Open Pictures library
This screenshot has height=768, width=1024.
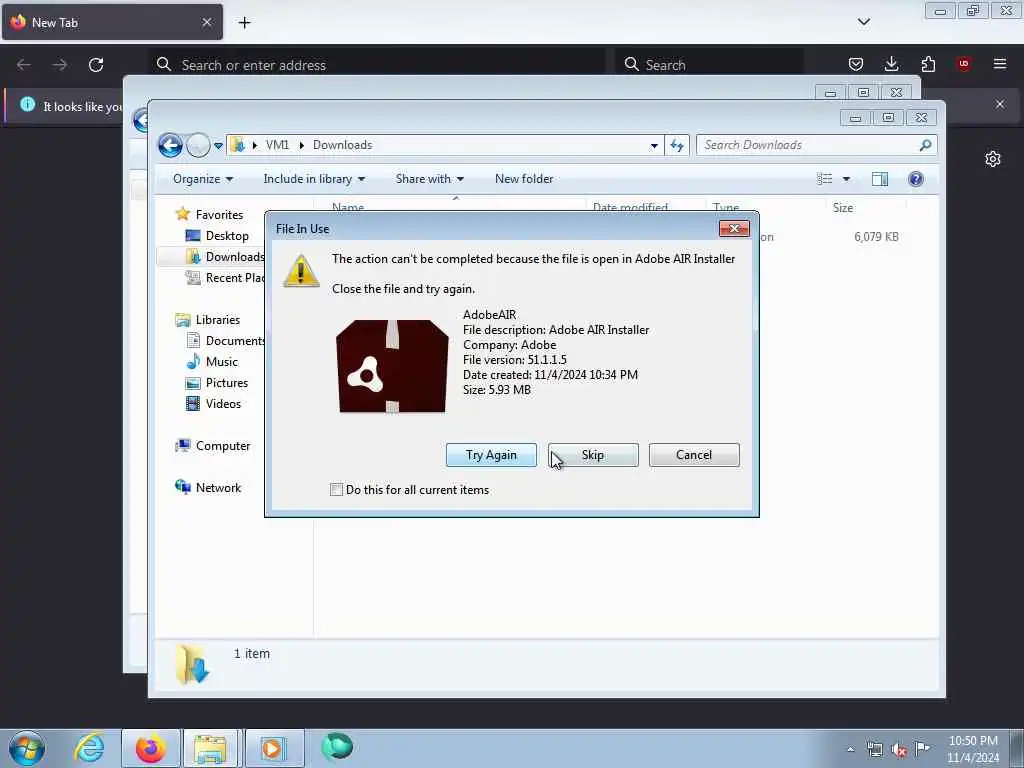[x=227, y=383]
